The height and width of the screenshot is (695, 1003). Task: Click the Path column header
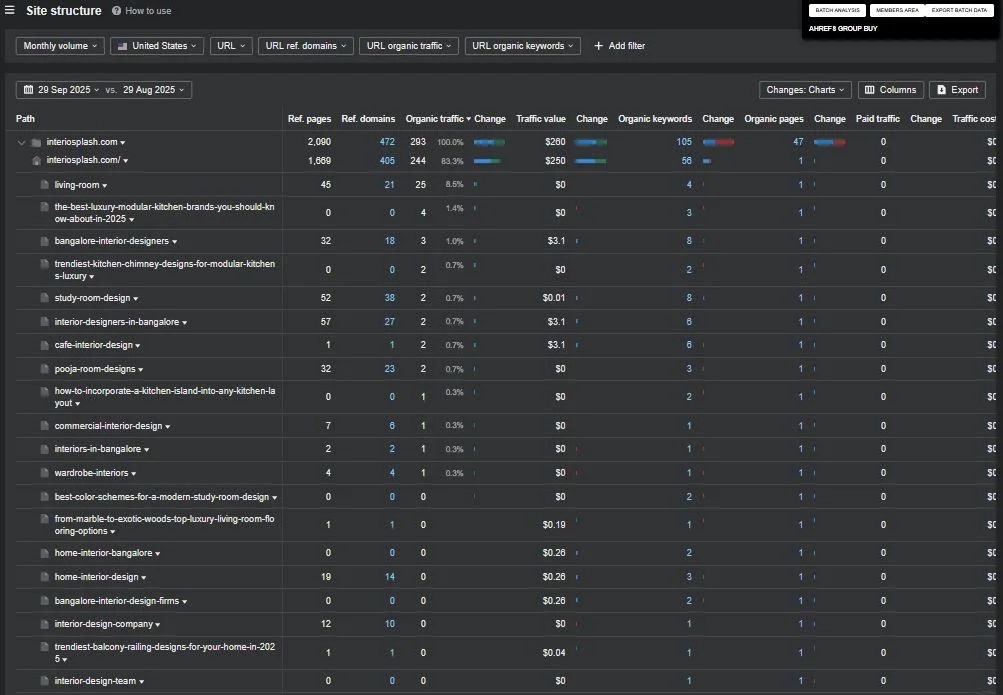[x=26, y=119]
